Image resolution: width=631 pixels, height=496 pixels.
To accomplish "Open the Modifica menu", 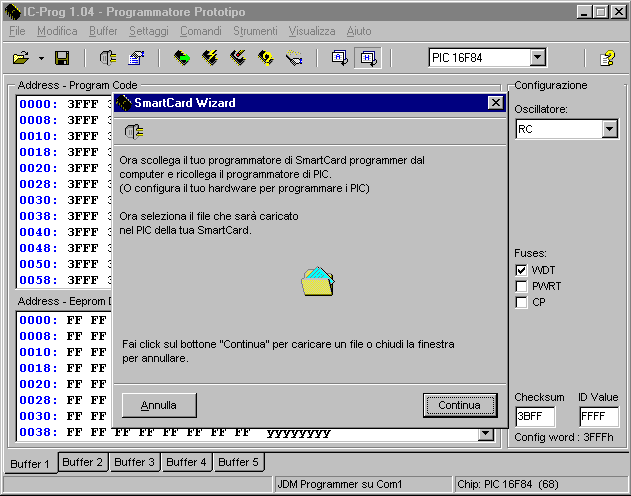I will click(57, 31).
